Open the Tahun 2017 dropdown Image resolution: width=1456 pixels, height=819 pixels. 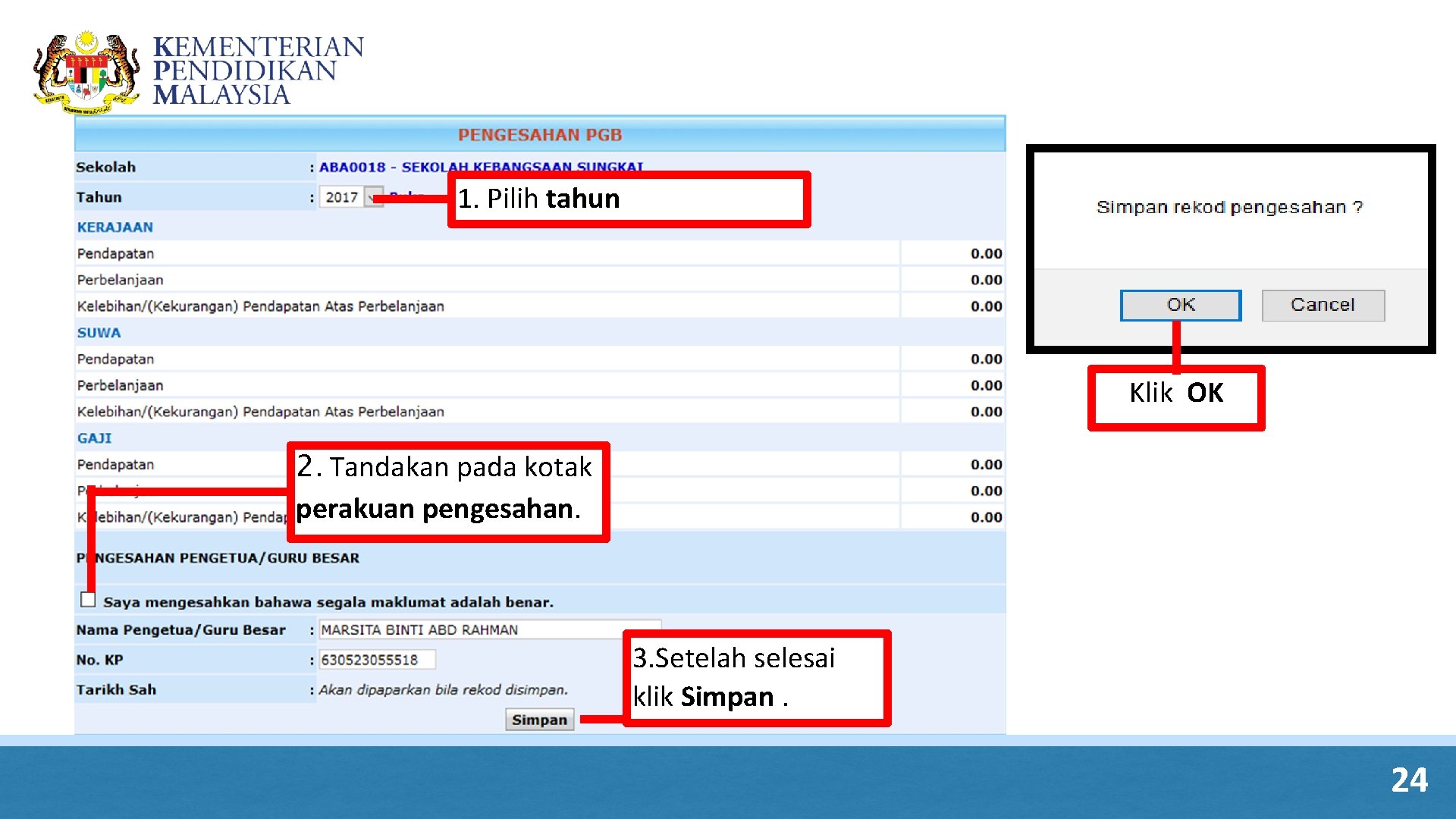pyautogui.click(x=352, y=197)
